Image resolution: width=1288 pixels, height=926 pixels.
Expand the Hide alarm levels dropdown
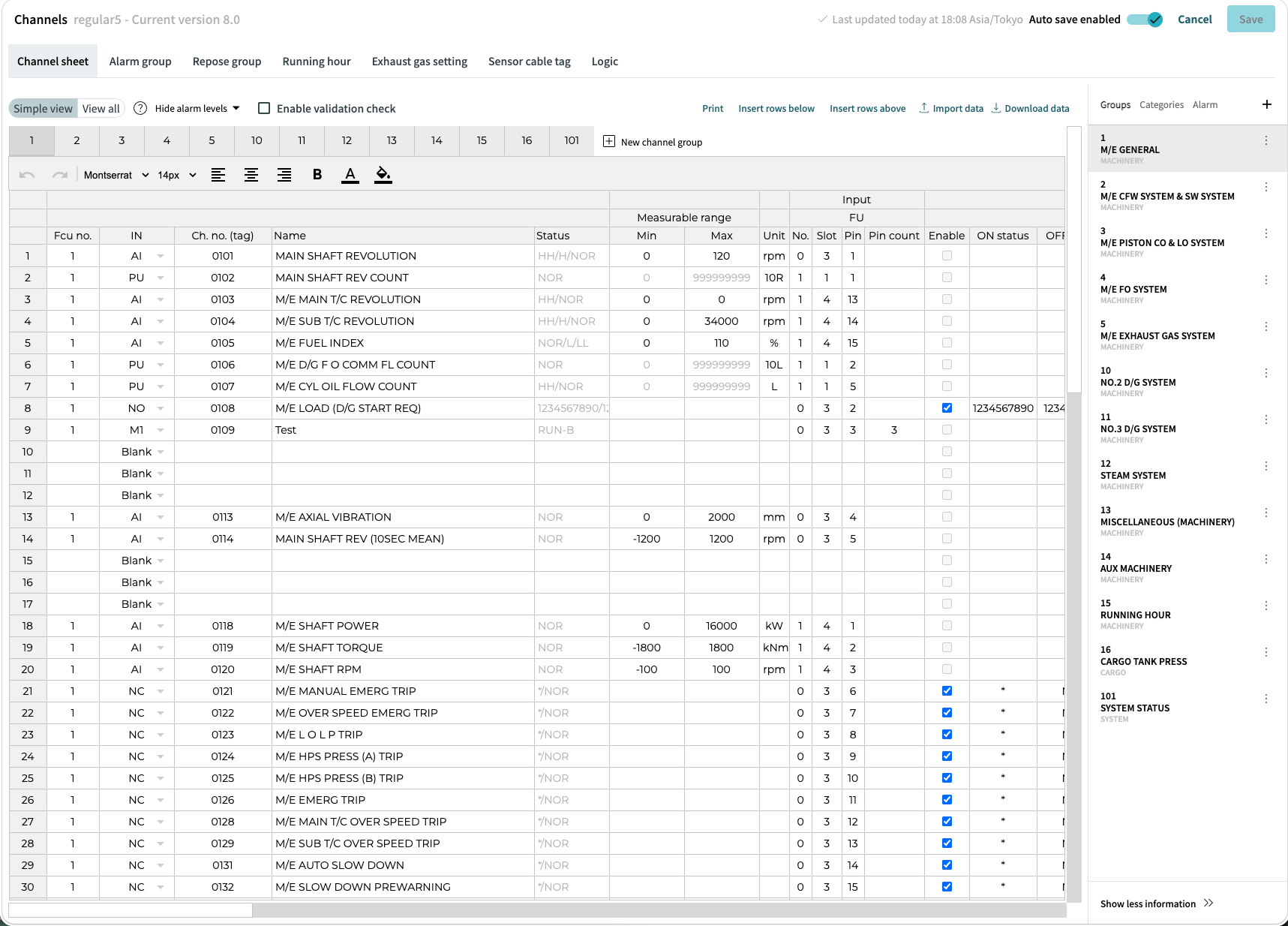click(x=197, y=108)
